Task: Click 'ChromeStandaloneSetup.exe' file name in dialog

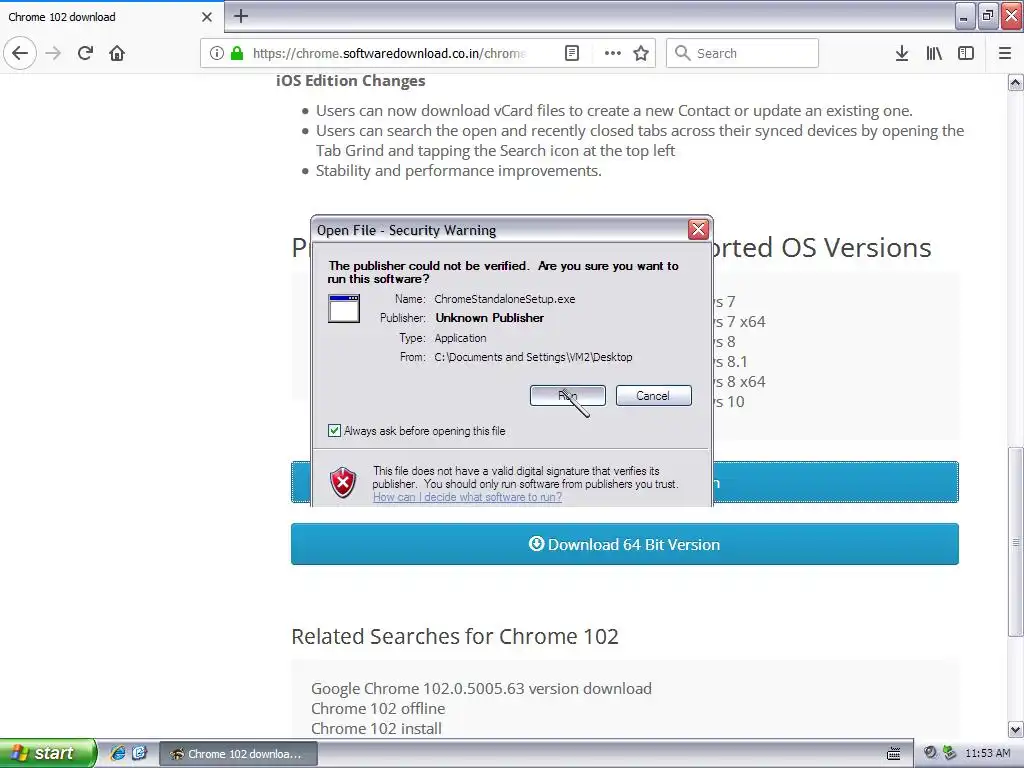Action: [x=505, y=299]
